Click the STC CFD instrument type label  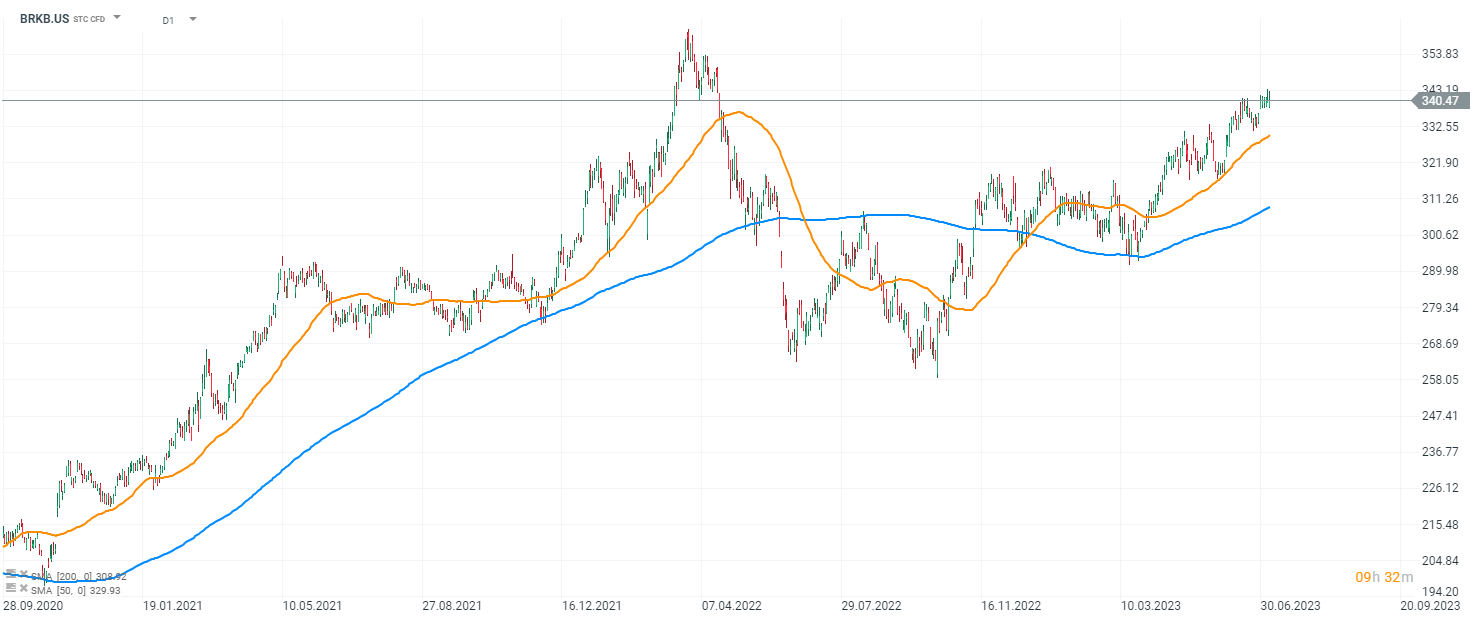pyautogui.click(x=89, y=19)
